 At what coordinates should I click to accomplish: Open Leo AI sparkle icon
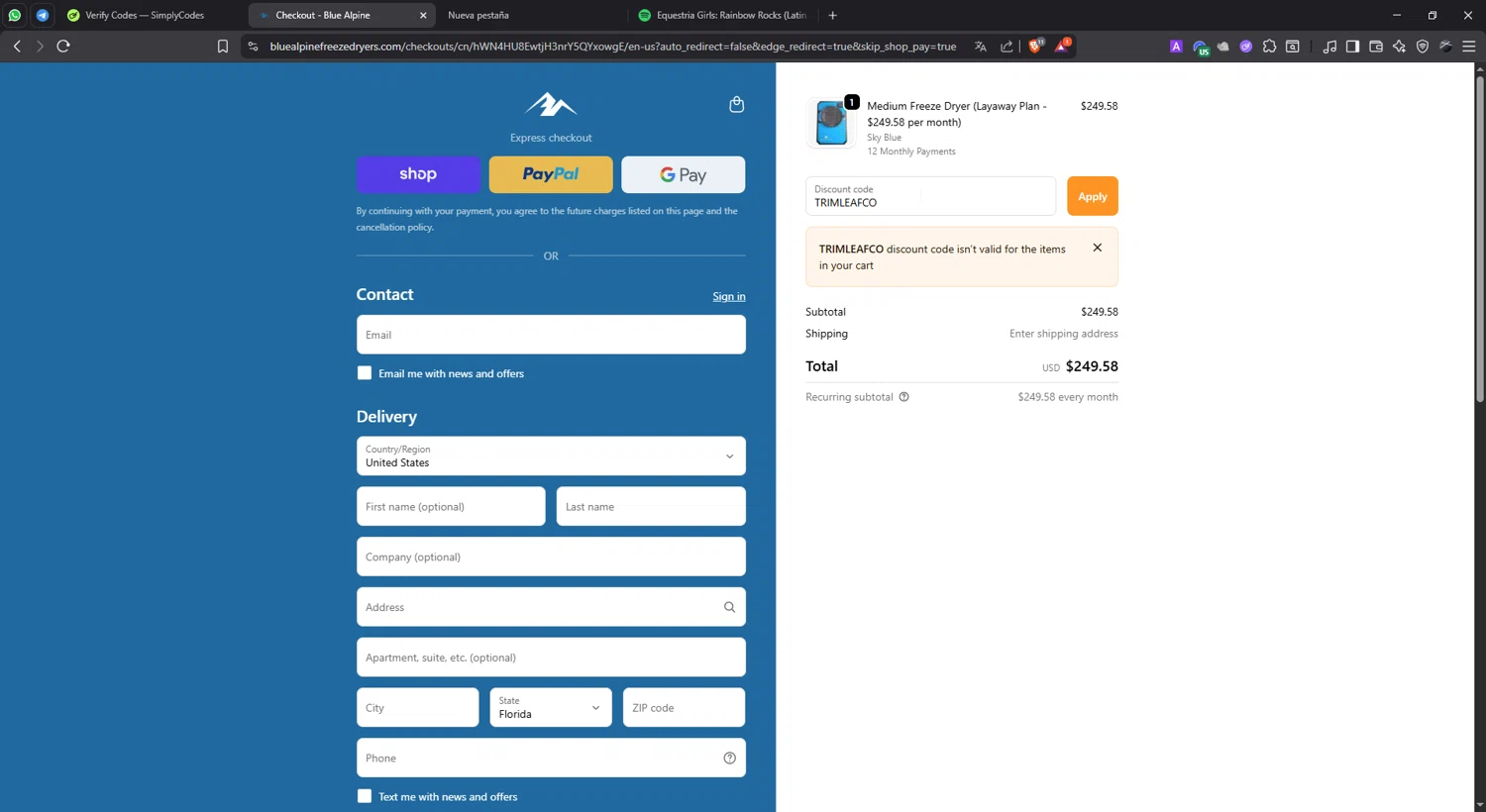coord(1399,46)
